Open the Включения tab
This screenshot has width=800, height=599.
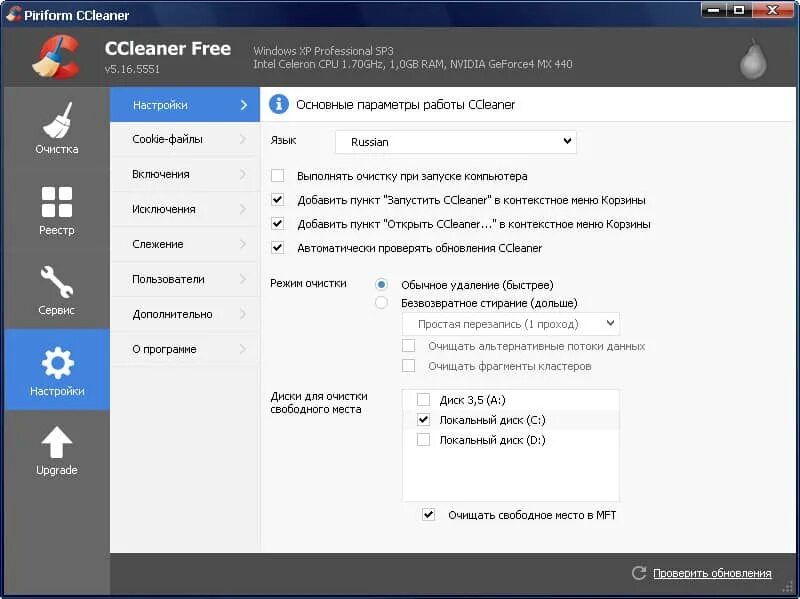tap(185, 174)
